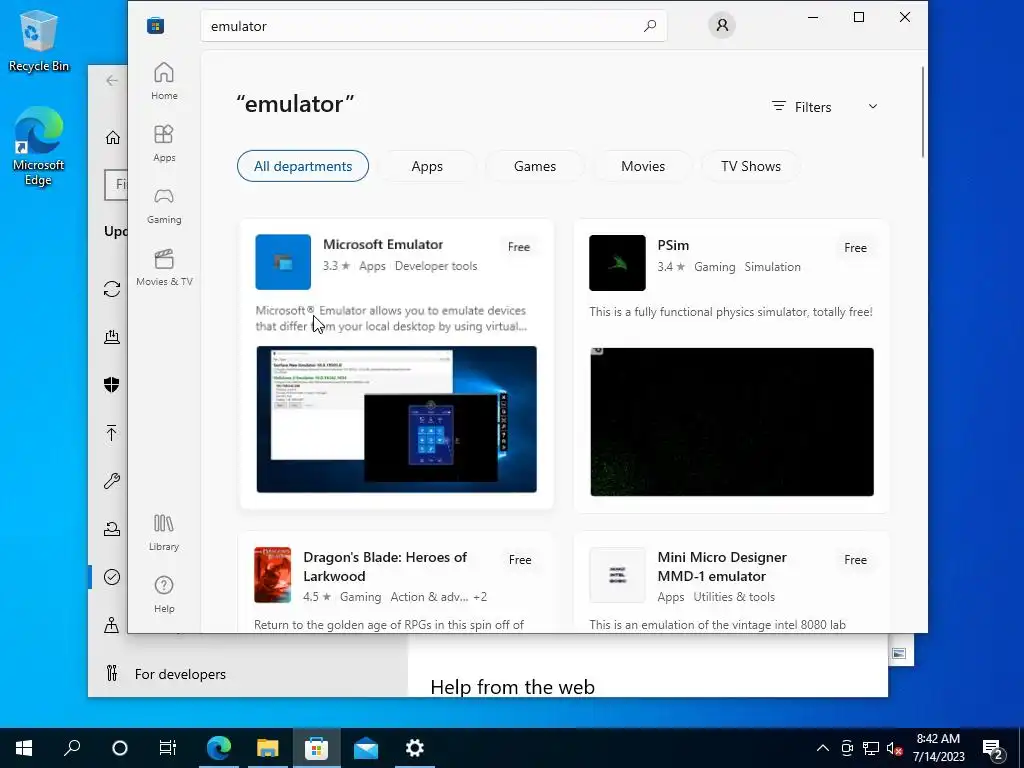The height and width of the screenshot is (768, 1024).
Task: Click Free button for PSim
Action: point(855,248)
